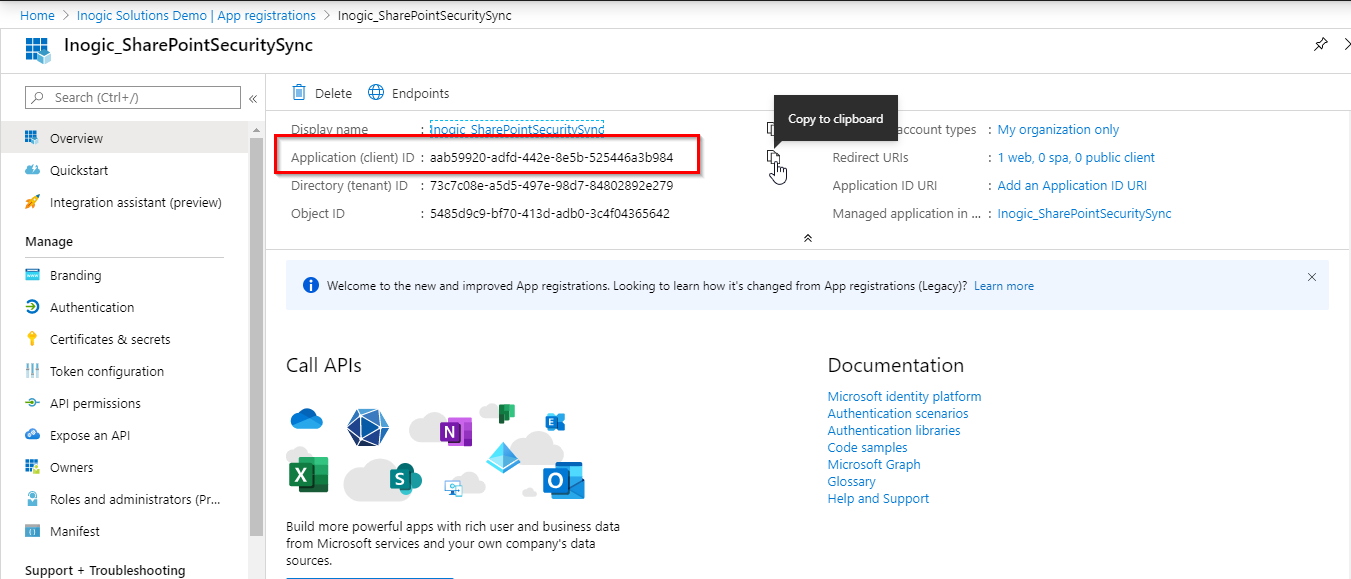This screenshot has width=1351, height=579.
Task: Open Authentication scenarios documentation link
Action: pos(898,413)
